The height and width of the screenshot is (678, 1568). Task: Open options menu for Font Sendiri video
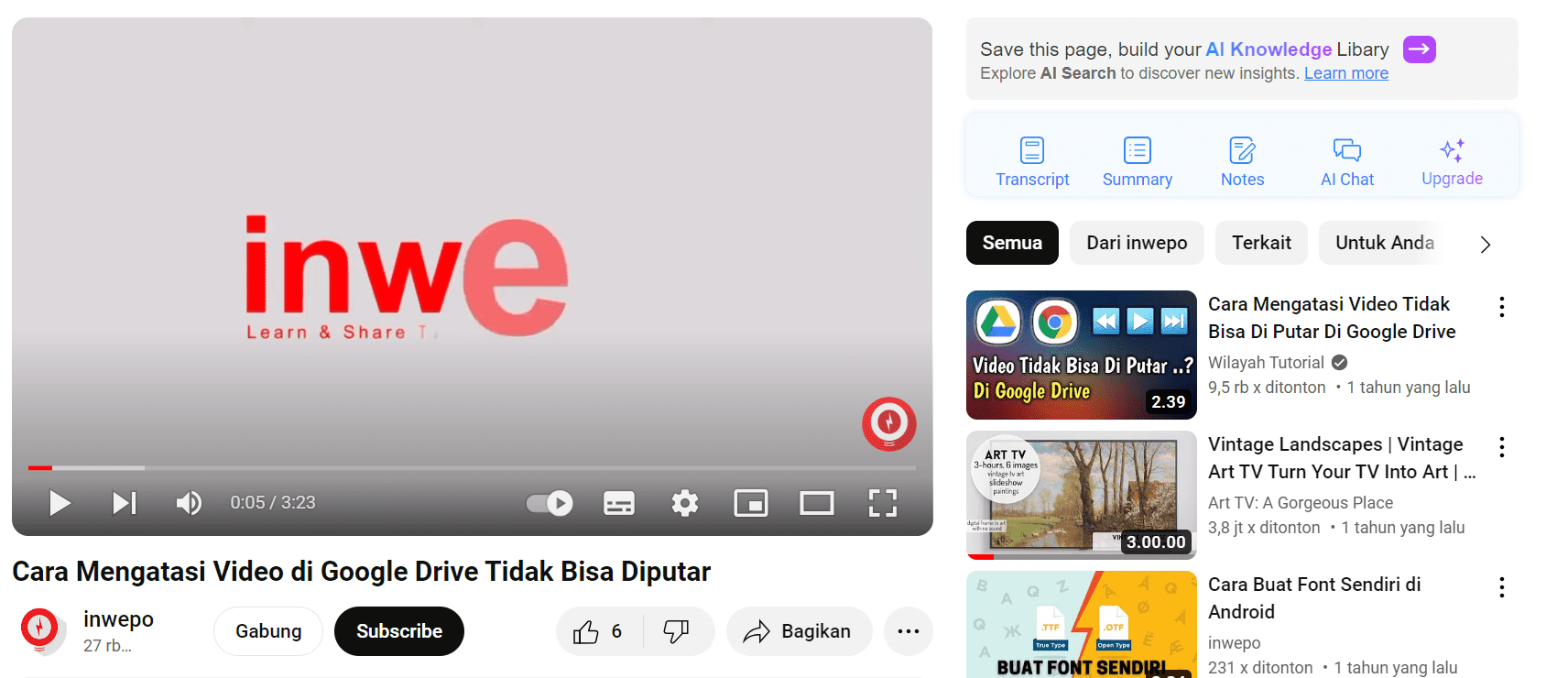(x=1502, y=587)
